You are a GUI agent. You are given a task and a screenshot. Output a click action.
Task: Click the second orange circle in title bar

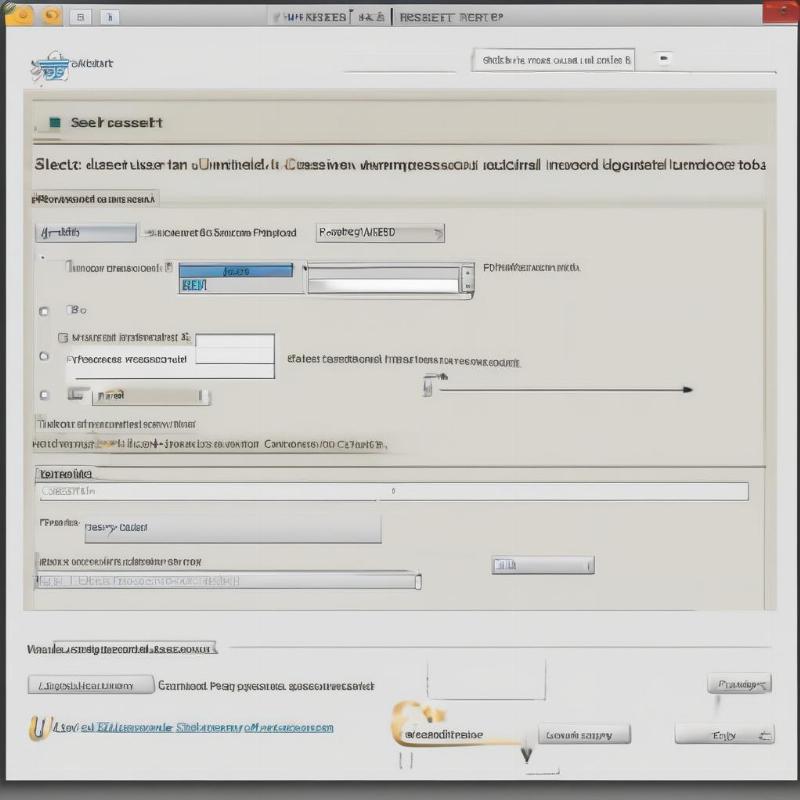[x=51, y=15]
